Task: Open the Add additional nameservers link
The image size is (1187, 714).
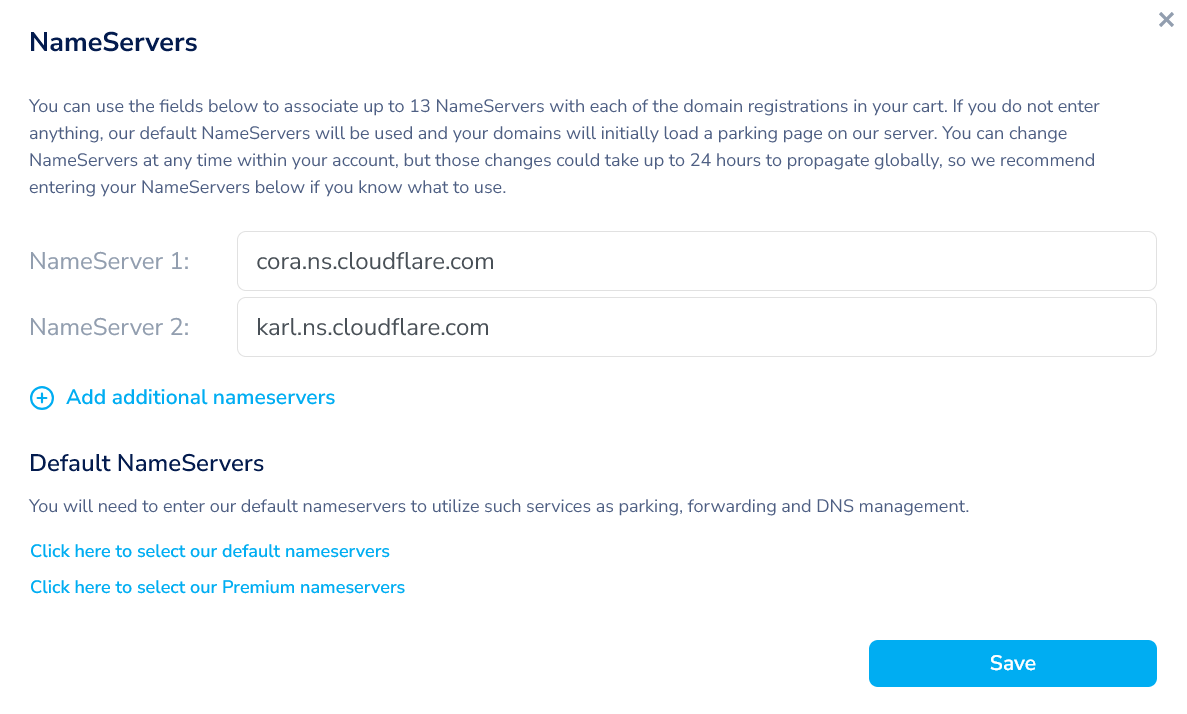Action: pyautogui.click(x=200, y=398)
